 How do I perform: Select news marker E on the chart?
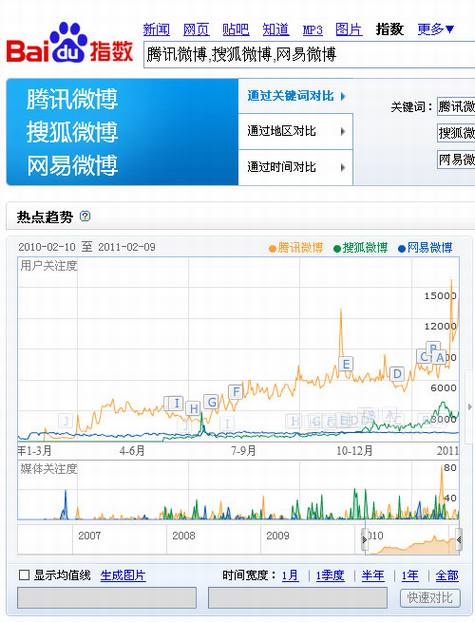coord(346,364)
